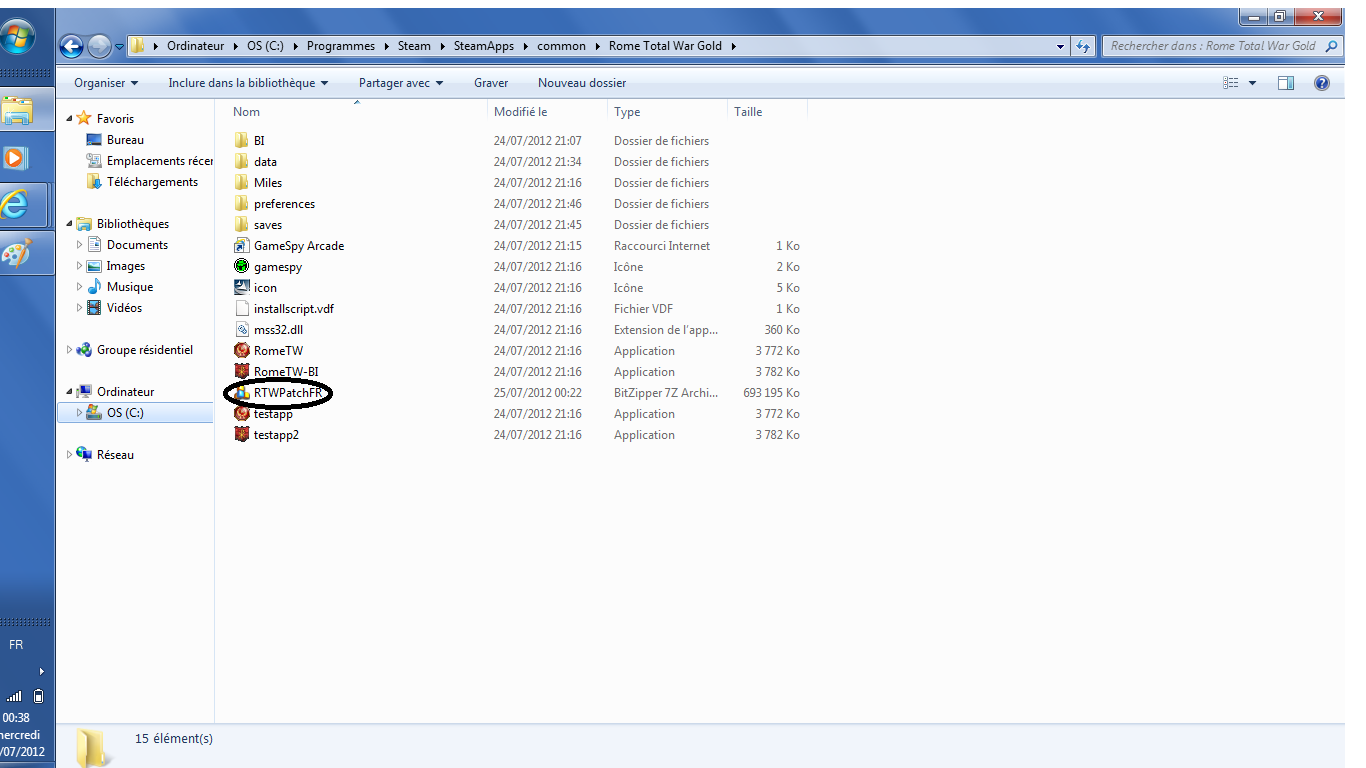This screenshot has width=1366, height=768.
Task: Sort by the Type column header
Action: pyautogui.click(x=668, y=112)
